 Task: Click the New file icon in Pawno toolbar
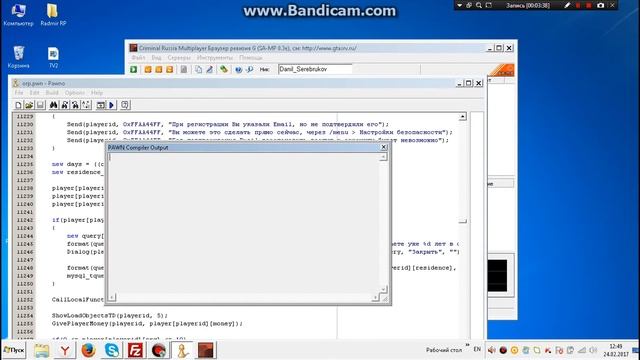[18, 105]
